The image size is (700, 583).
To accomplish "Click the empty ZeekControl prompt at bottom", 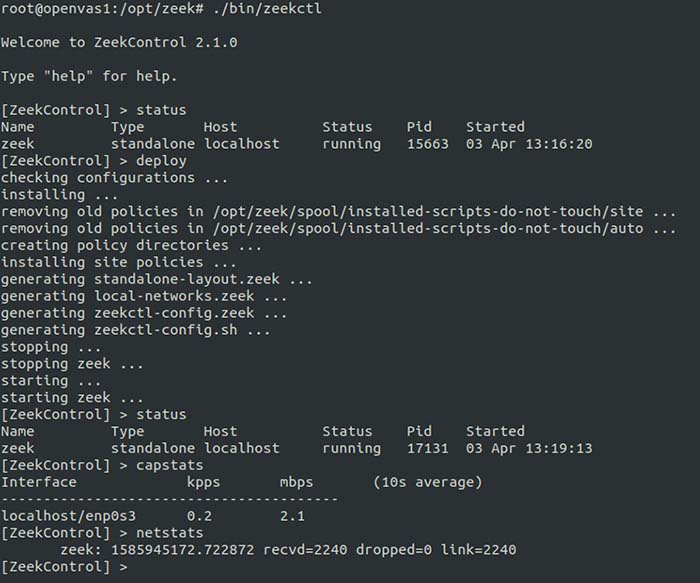I will [64, 567].
